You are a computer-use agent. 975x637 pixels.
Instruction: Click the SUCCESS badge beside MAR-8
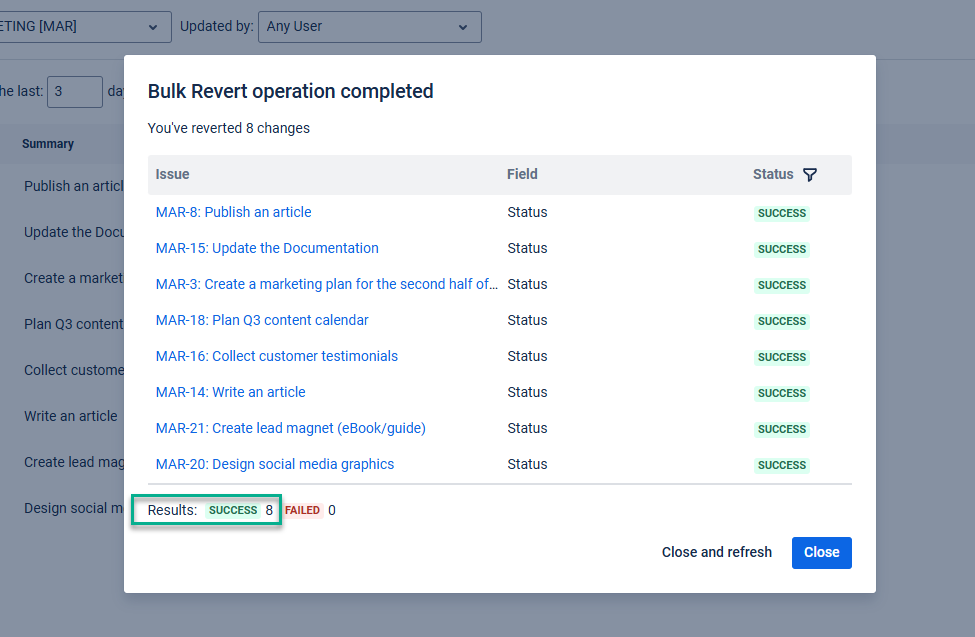pyautogui.click(x=781, y=212)
